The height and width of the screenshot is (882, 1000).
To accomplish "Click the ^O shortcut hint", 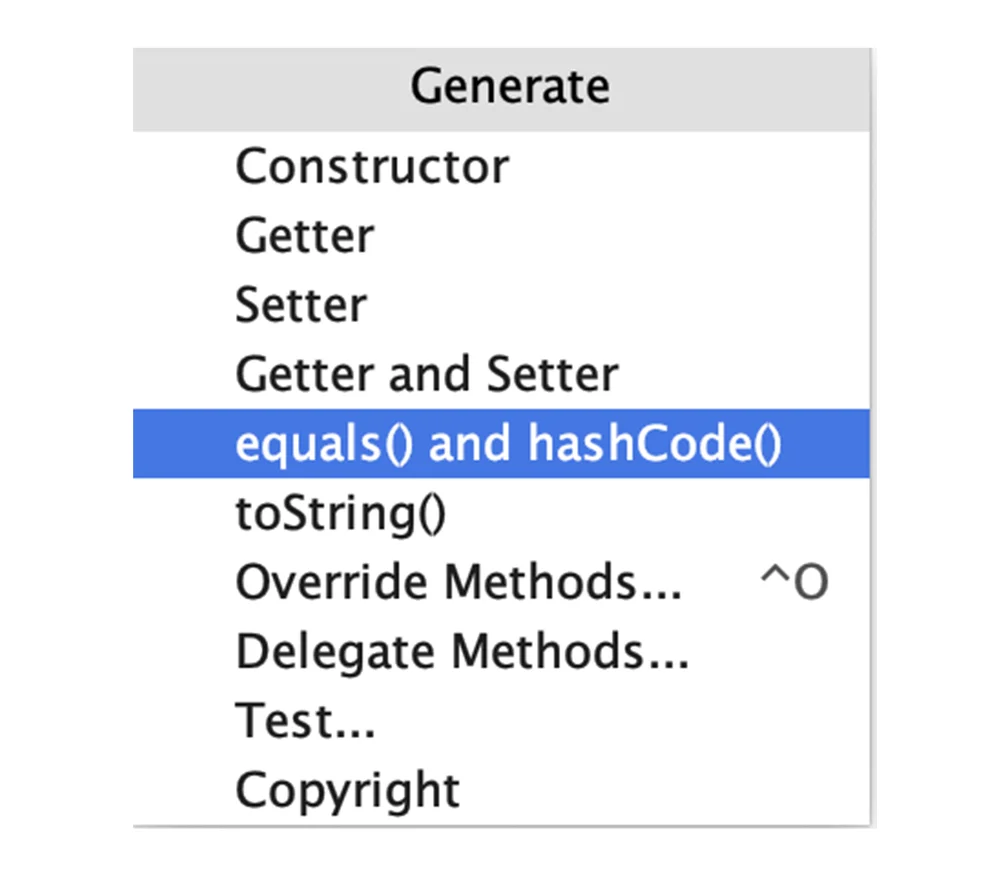I will pyautogui.click(x=795, y=581).
